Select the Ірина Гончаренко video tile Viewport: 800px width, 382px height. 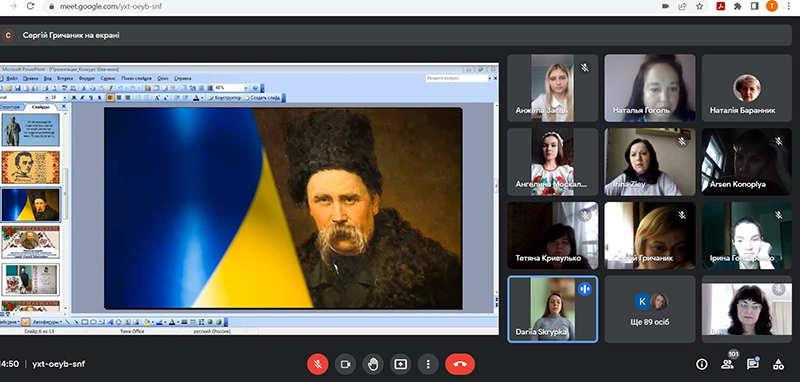[747, 236]
